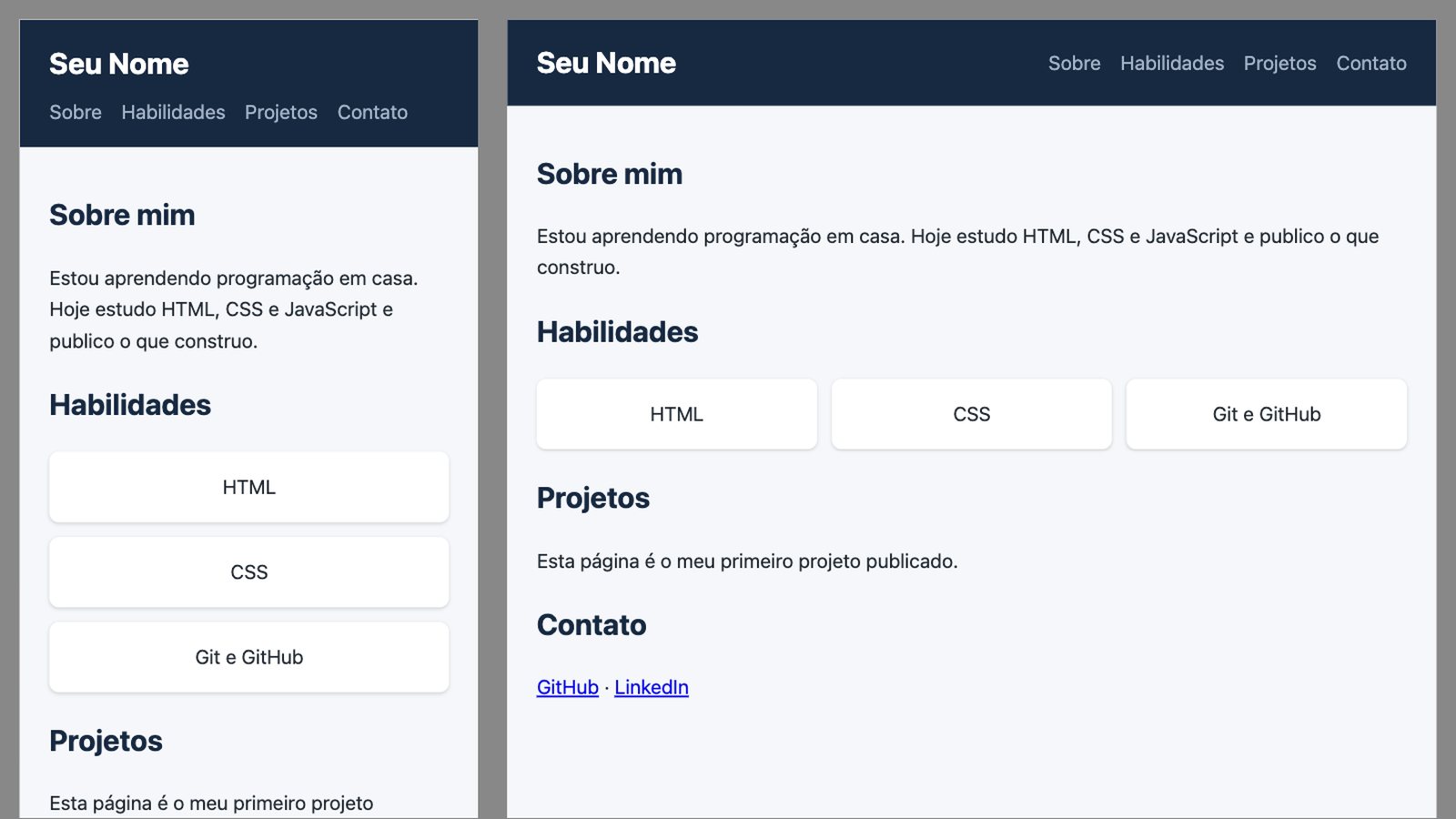This screenshot has width=1456, height=819.
Task: Choose the Git e GitHub card in the wide desktop preview
Action: coord(1267,414)
